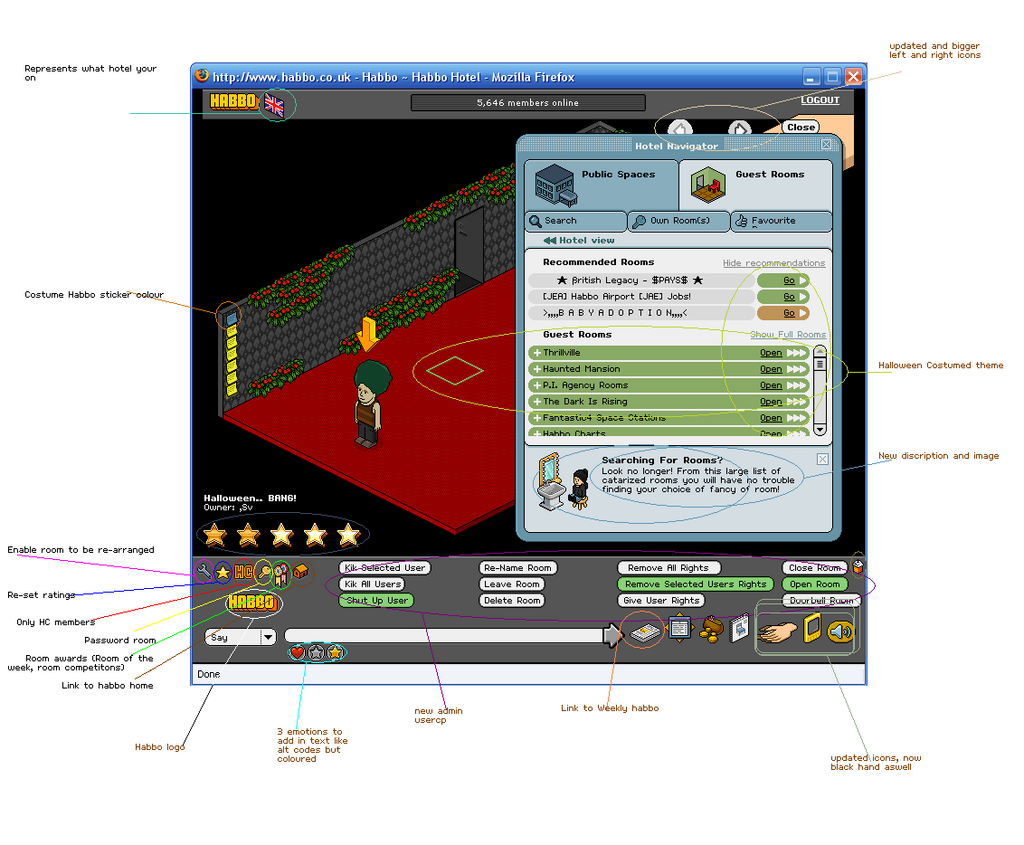
Task: Click the Hide recommendations link
Action: coord(773,263)
